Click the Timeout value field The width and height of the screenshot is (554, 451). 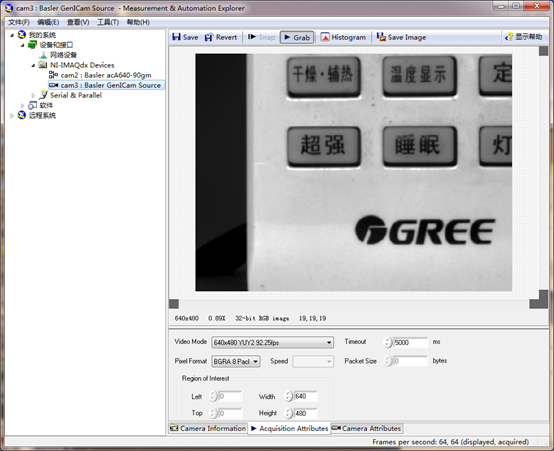[410, 342]
